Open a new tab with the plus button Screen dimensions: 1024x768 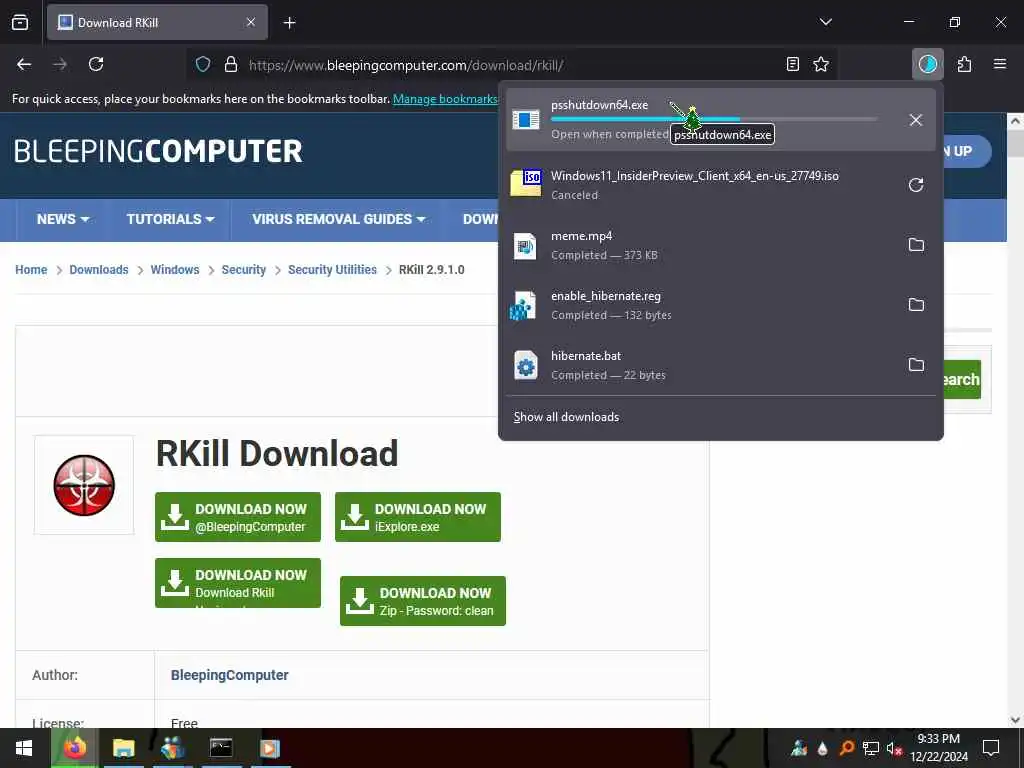click(x=289, y=23)
